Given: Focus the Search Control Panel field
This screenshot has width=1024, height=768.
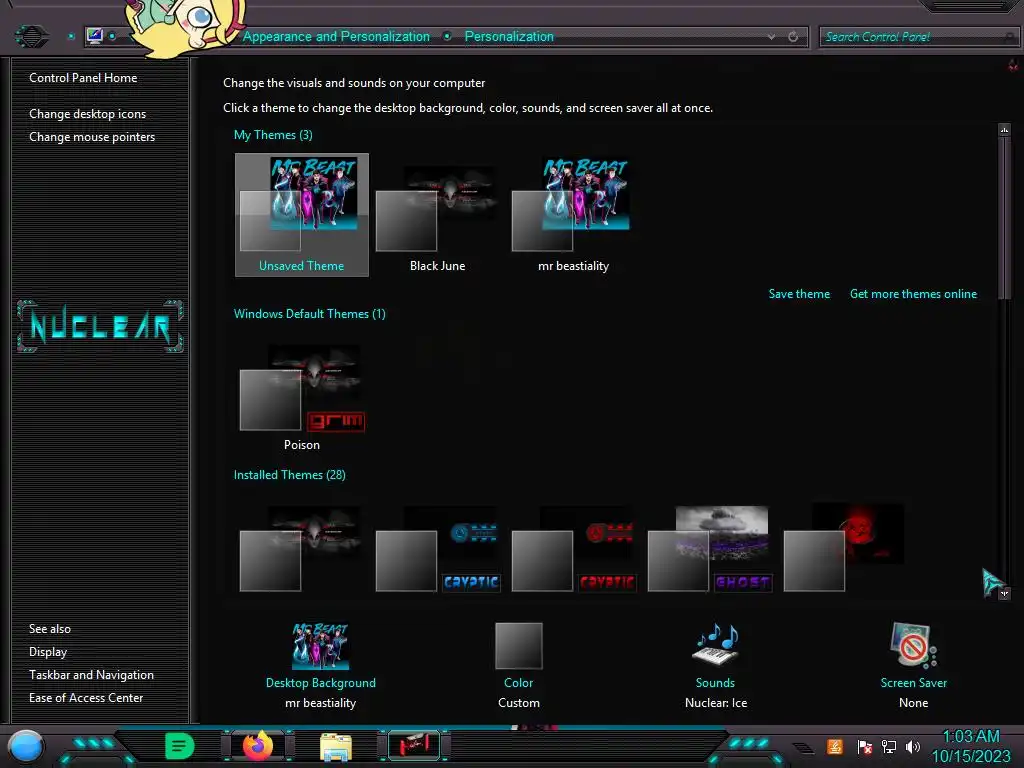Looking at the screenshot, I should tap(918, 37).
